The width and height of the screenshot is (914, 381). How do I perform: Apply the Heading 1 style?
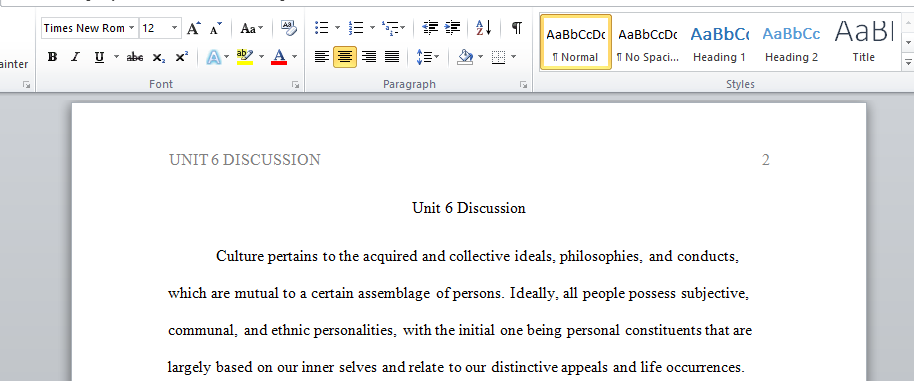(x=719, y=42)
